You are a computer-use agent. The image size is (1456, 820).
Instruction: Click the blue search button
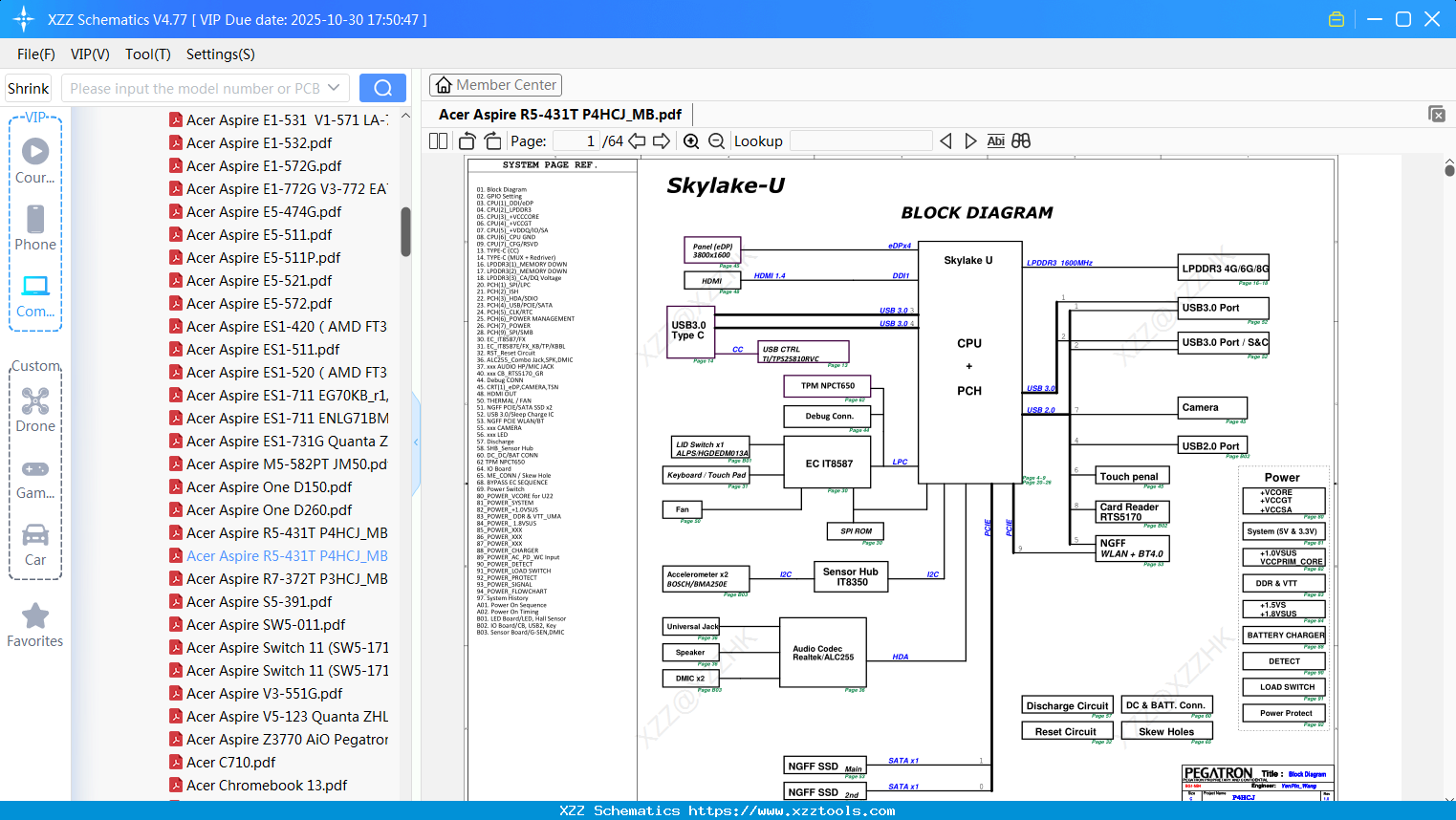point(382,88)
